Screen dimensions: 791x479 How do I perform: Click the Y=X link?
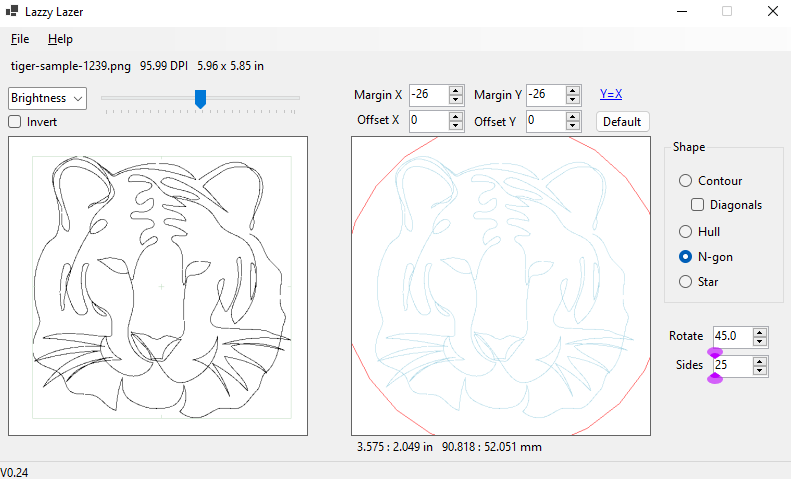(611, 94)
